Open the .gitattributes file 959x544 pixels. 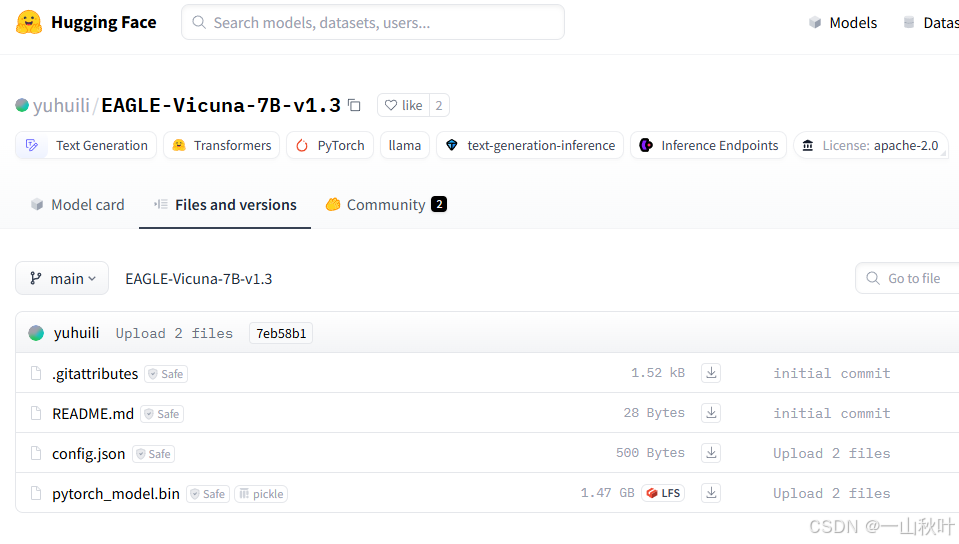[x=95, y=373]
